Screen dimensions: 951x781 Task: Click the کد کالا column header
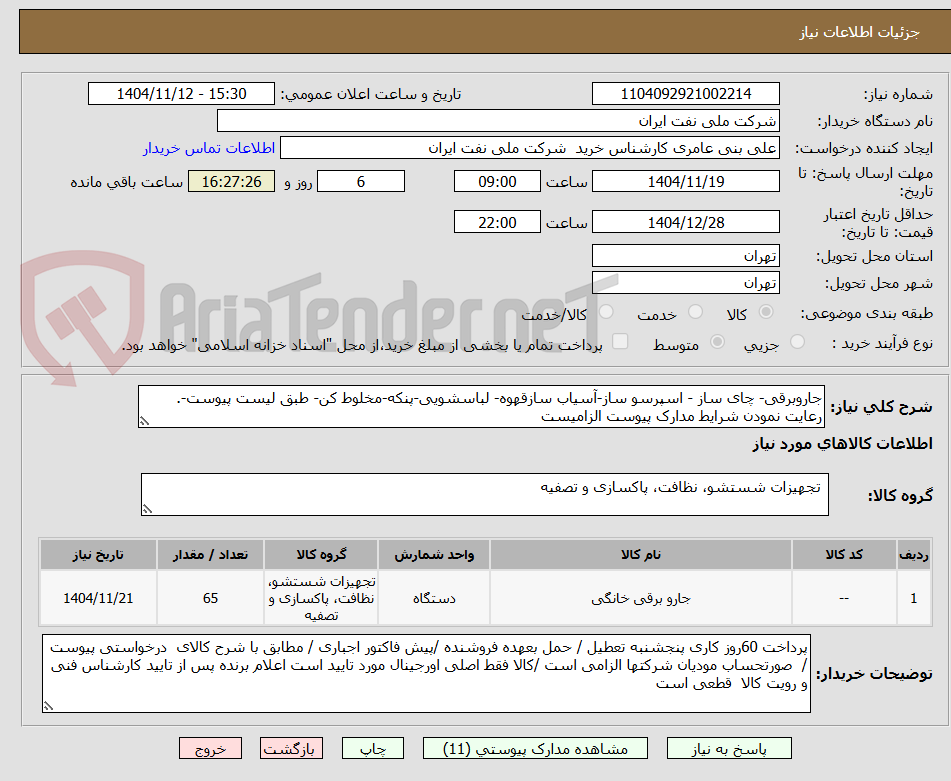(x=844, y=555)
